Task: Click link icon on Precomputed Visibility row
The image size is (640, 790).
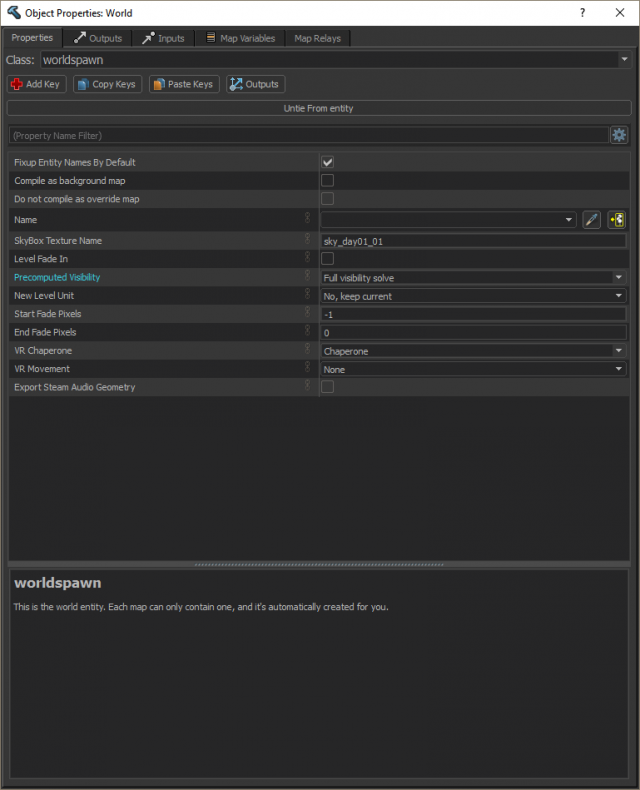Action: 307,275
